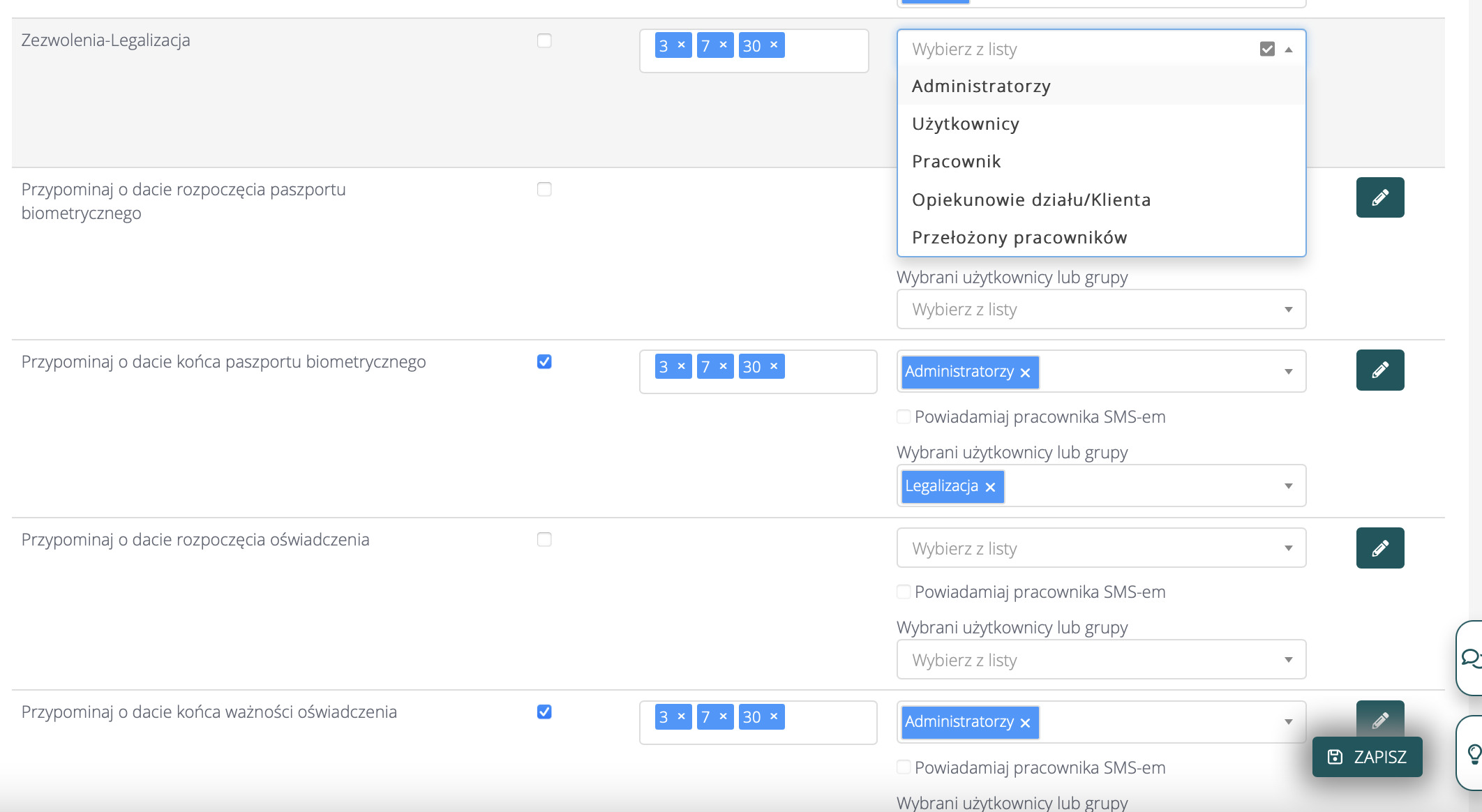Remove the Legalizacja tag via its x
This screenshot has width=1482, height=812.
point(990,487)
